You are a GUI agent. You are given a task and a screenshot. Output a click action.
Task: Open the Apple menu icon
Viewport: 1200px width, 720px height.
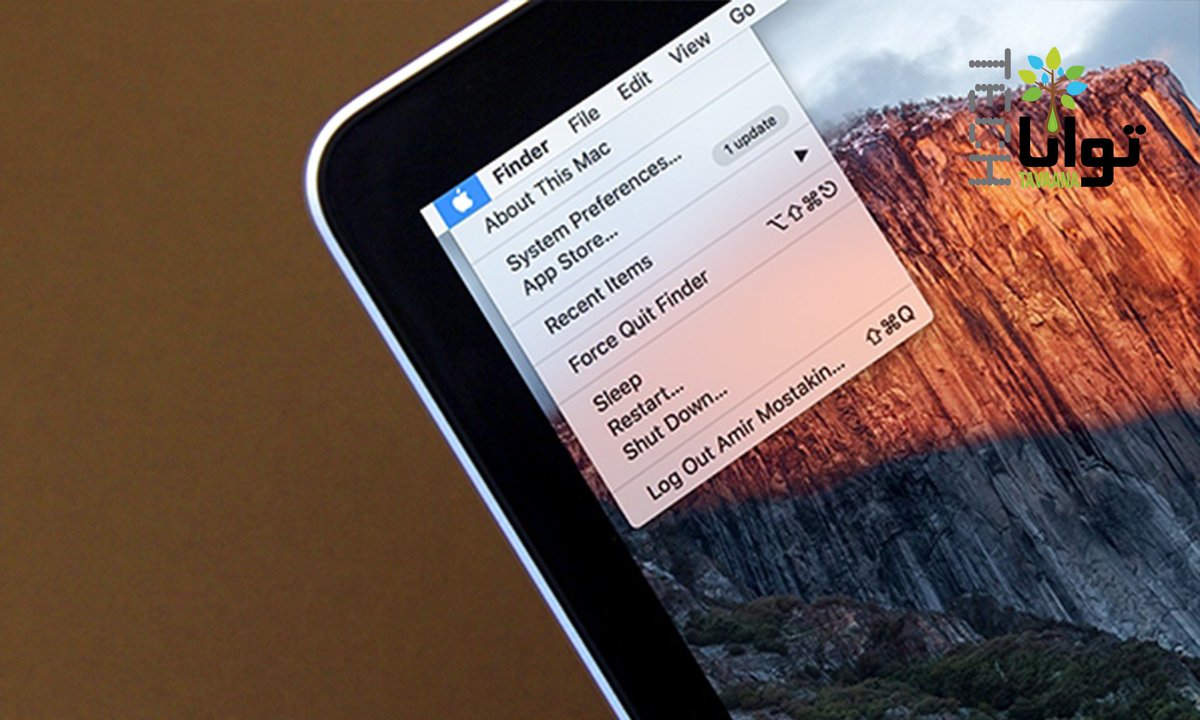click(x=460, y=199)
